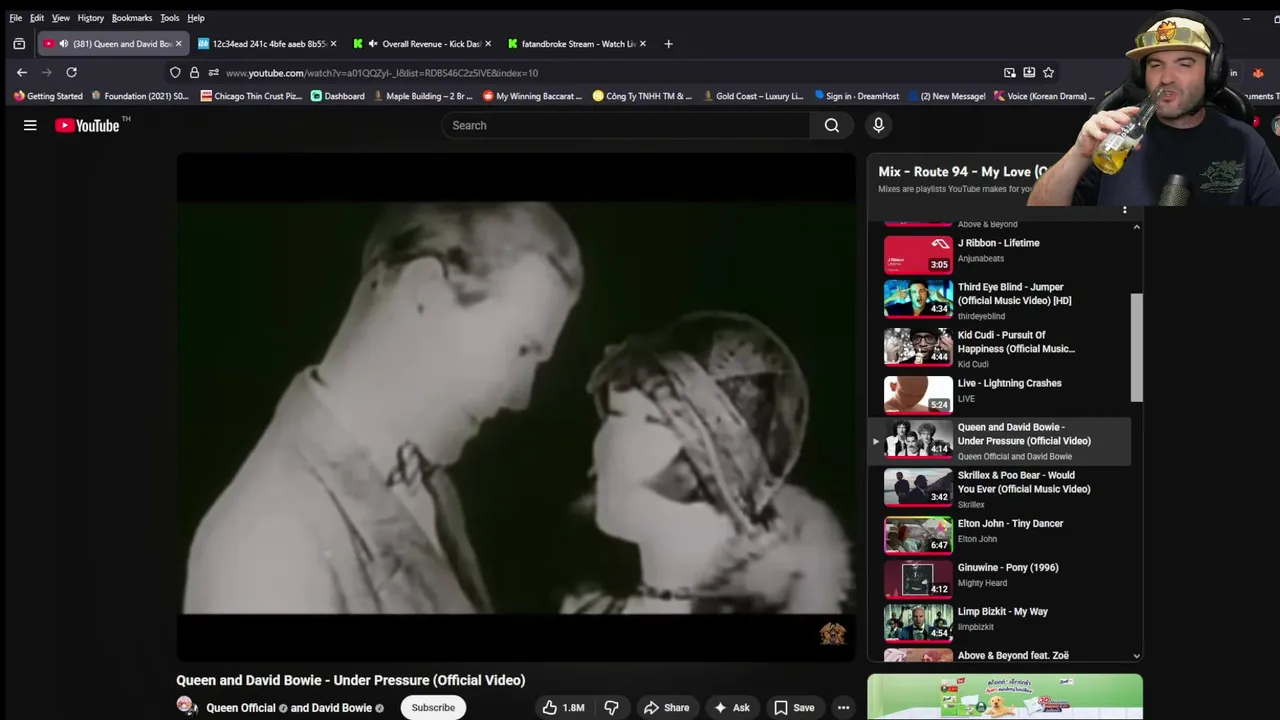
Task: Unmute the Overall Revenue Kick tab
Action: (x=373, y=44)
